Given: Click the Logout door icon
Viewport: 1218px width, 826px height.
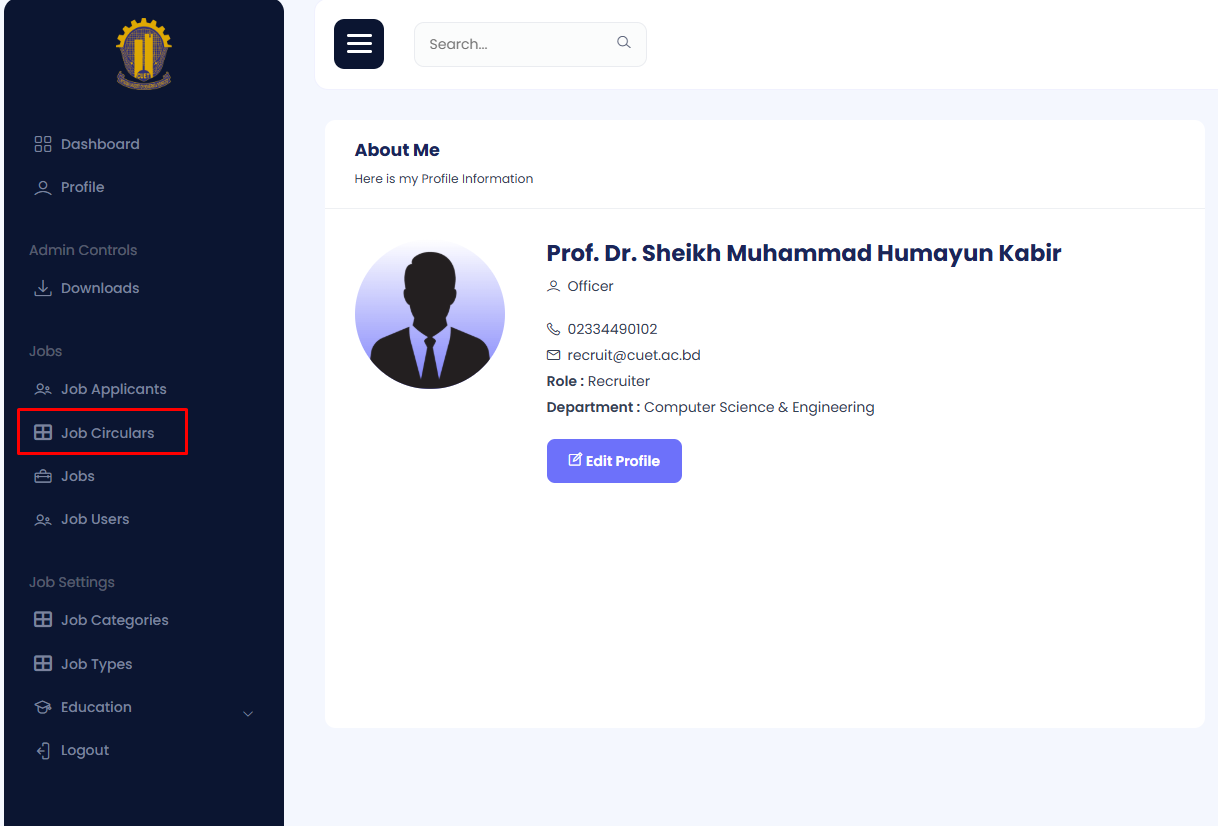Looking at the screenshot, I should (x=43, y=750).
